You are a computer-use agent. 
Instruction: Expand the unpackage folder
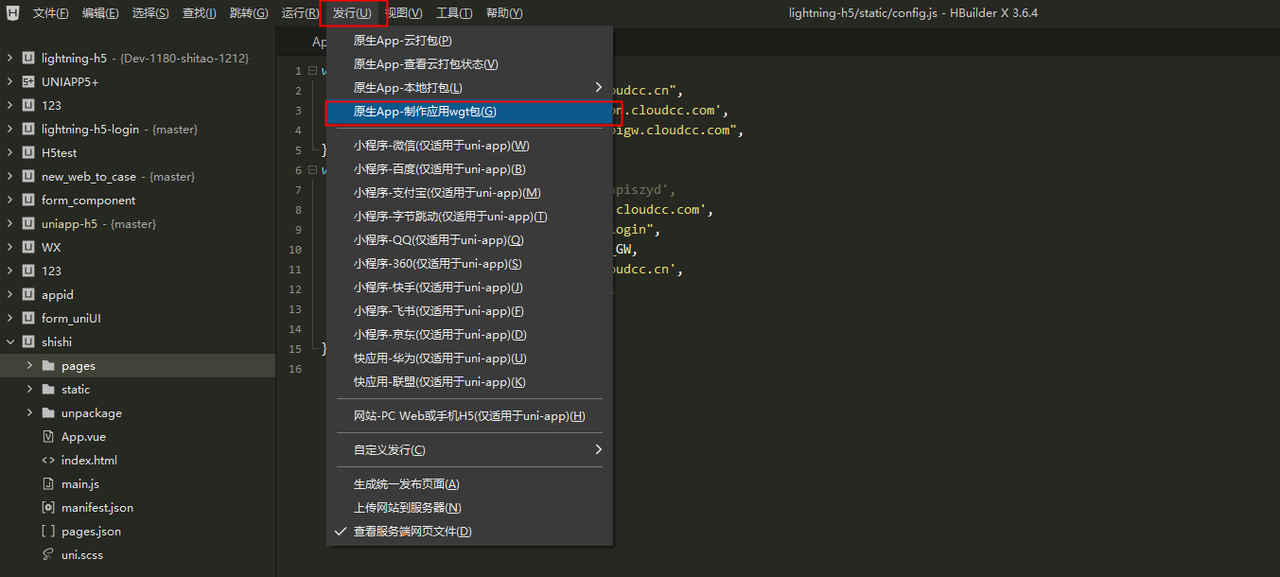point(29,413)
